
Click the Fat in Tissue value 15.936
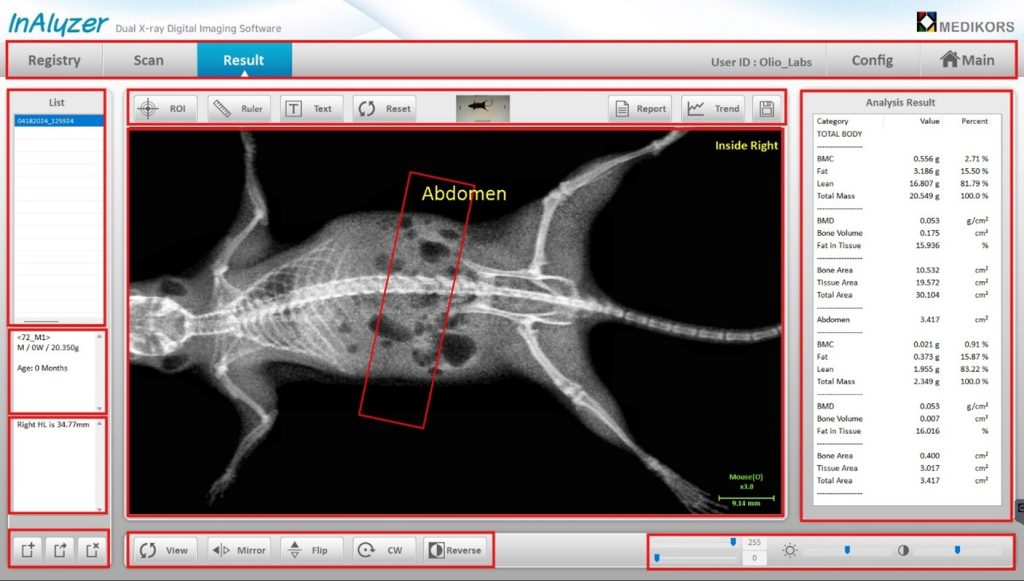927,245
